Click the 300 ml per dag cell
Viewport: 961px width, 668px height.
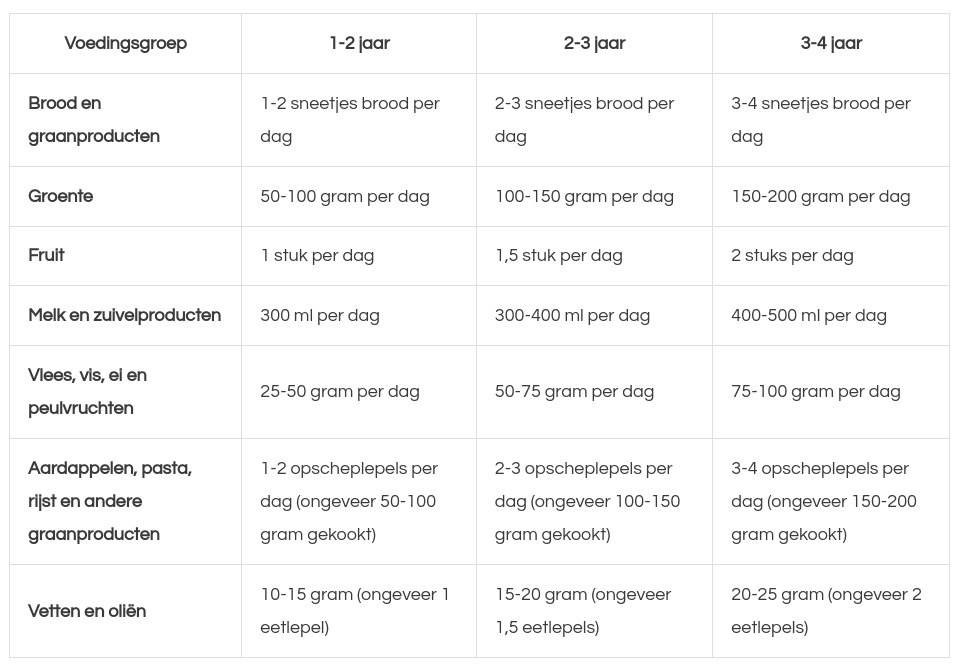(x=320, y=315)
